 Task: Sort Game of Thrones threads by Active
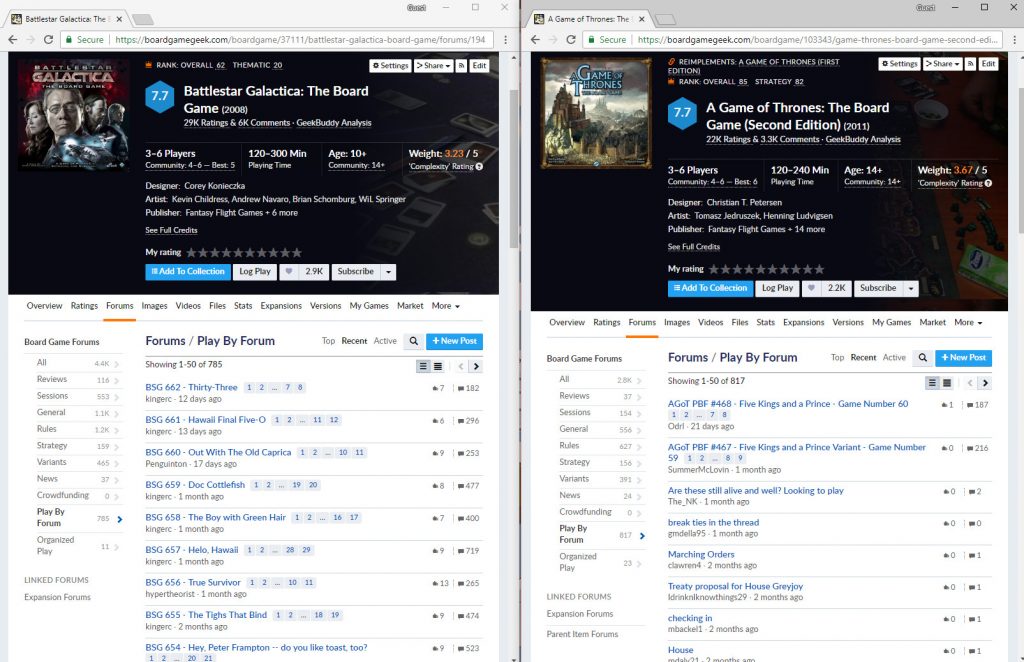(x=895, y=358)
